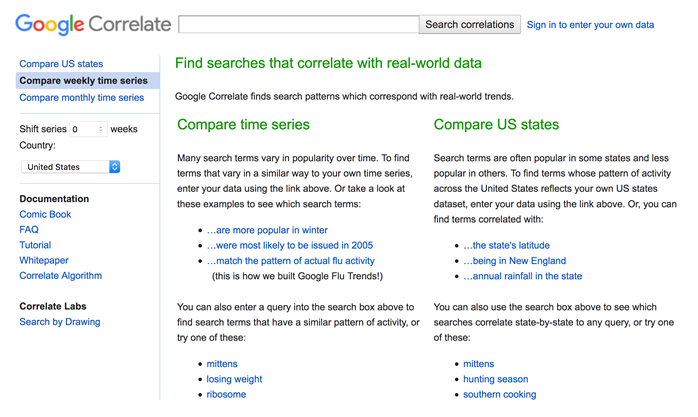The width and height of the screenshot is (698, 417).
Task: Click the Search correlations button
Action: click(470, 24)
